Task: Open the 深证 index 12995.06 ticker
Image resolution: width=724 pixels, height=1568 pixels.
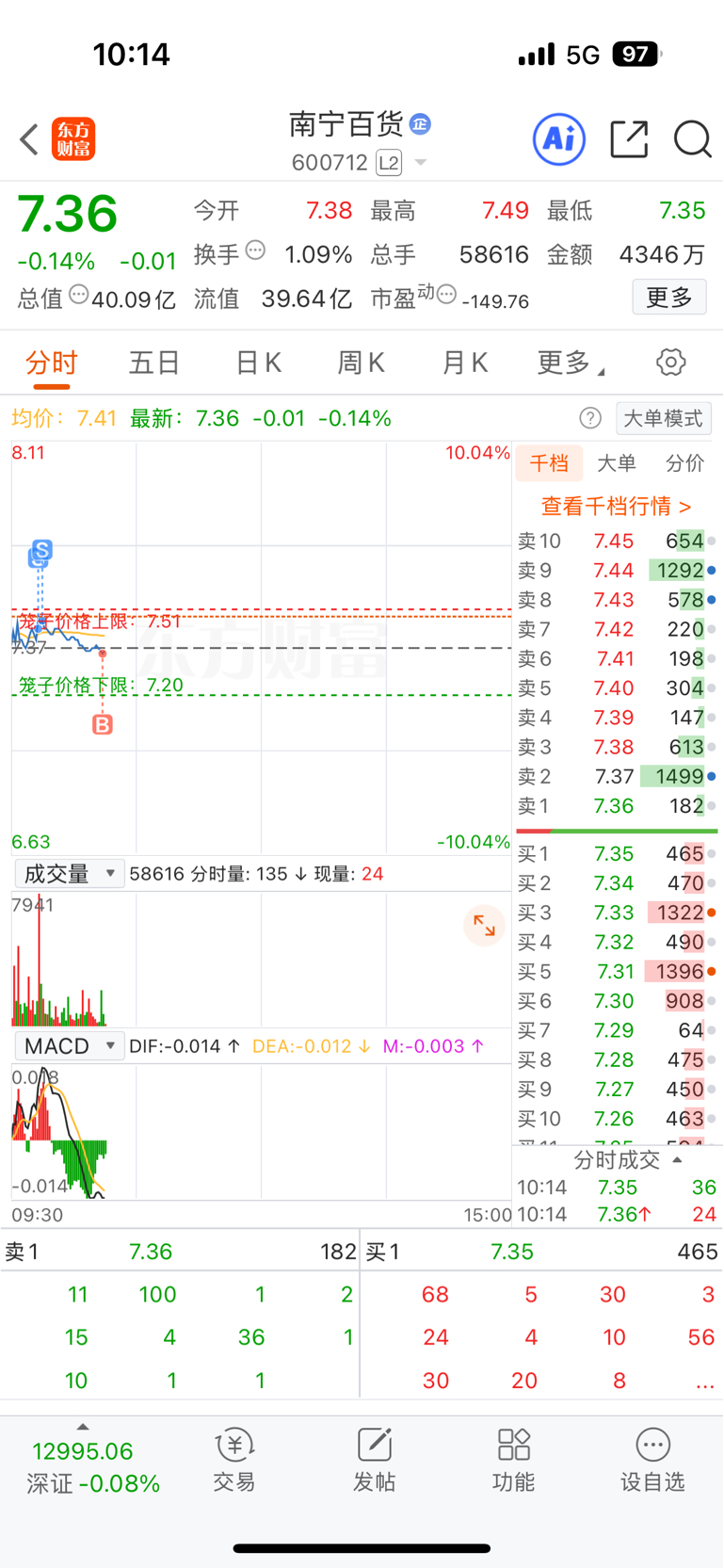Action: click(x=92, y=1467)
